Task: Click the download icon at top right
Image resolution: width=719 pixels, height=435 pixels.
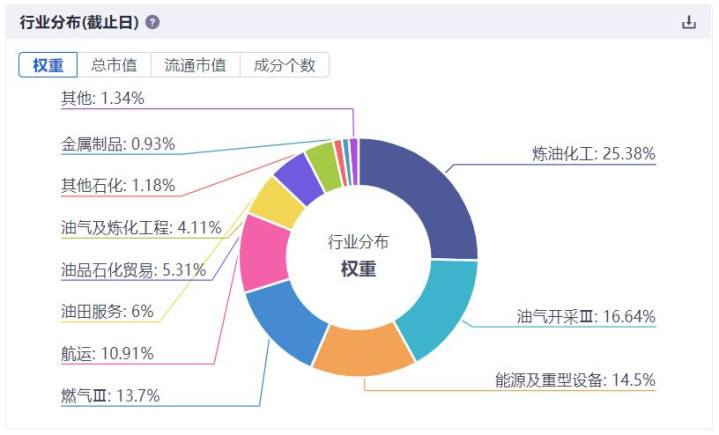Action: click(x=689, y=22)
